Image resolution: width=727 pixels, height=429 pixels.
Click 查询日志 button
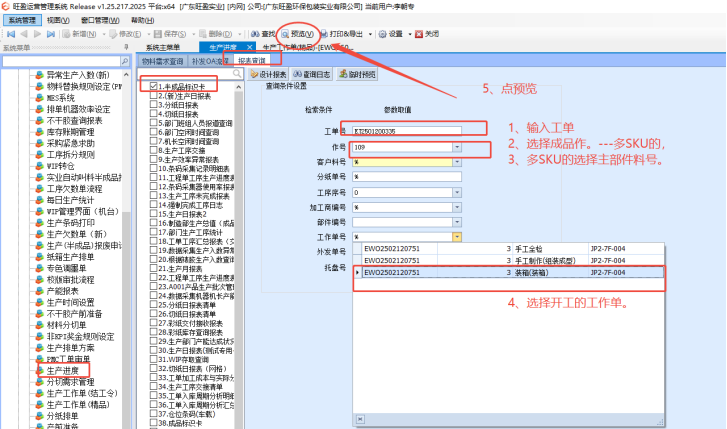coord(312,74)
